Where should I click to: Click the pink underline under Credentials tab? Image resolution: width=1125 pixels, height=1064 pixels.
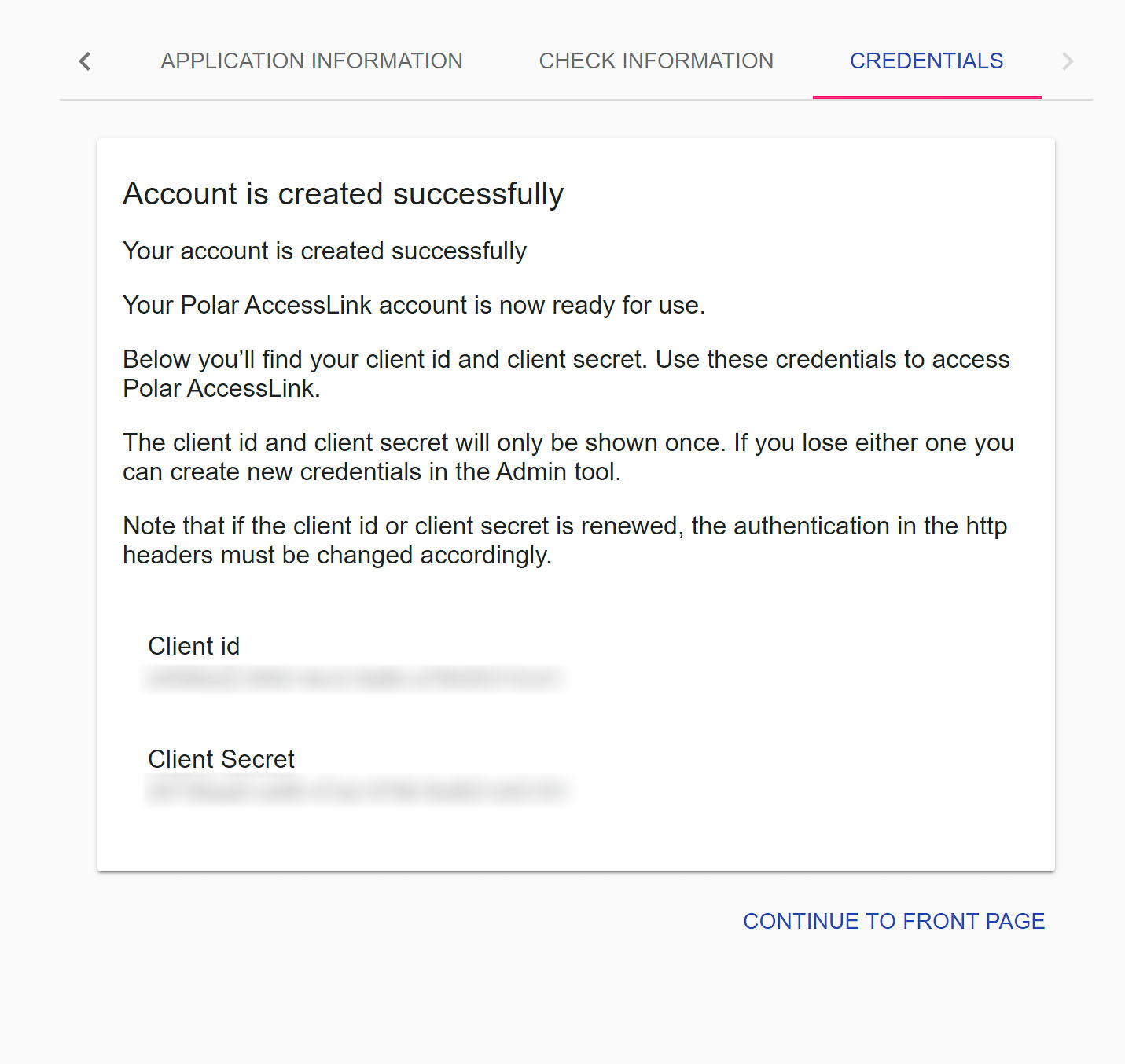(x=927, y=97)
